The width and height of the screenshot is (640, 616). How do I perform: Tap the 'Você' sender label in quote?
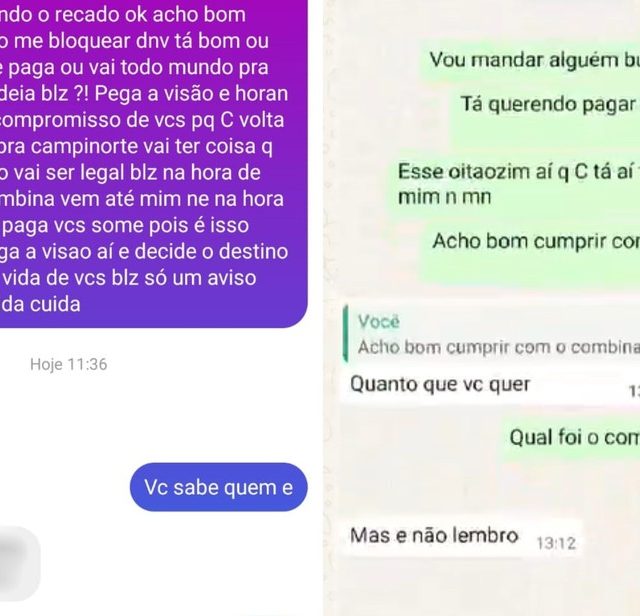pyautogui.click(x=378, y=322)
